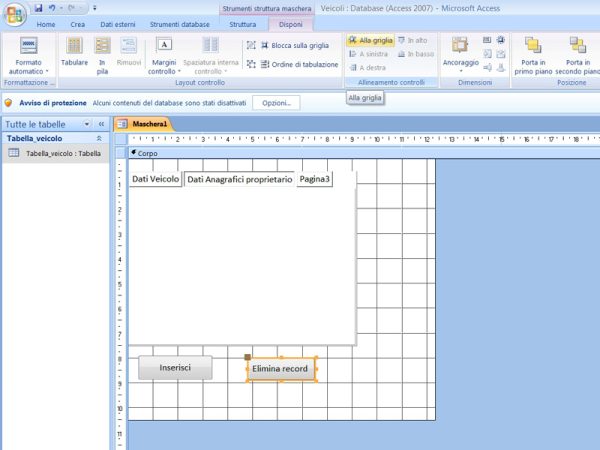Screen dimensions: 600x450
Task: Click the Ordine di tabulazione icon
Action: (251, 64)
